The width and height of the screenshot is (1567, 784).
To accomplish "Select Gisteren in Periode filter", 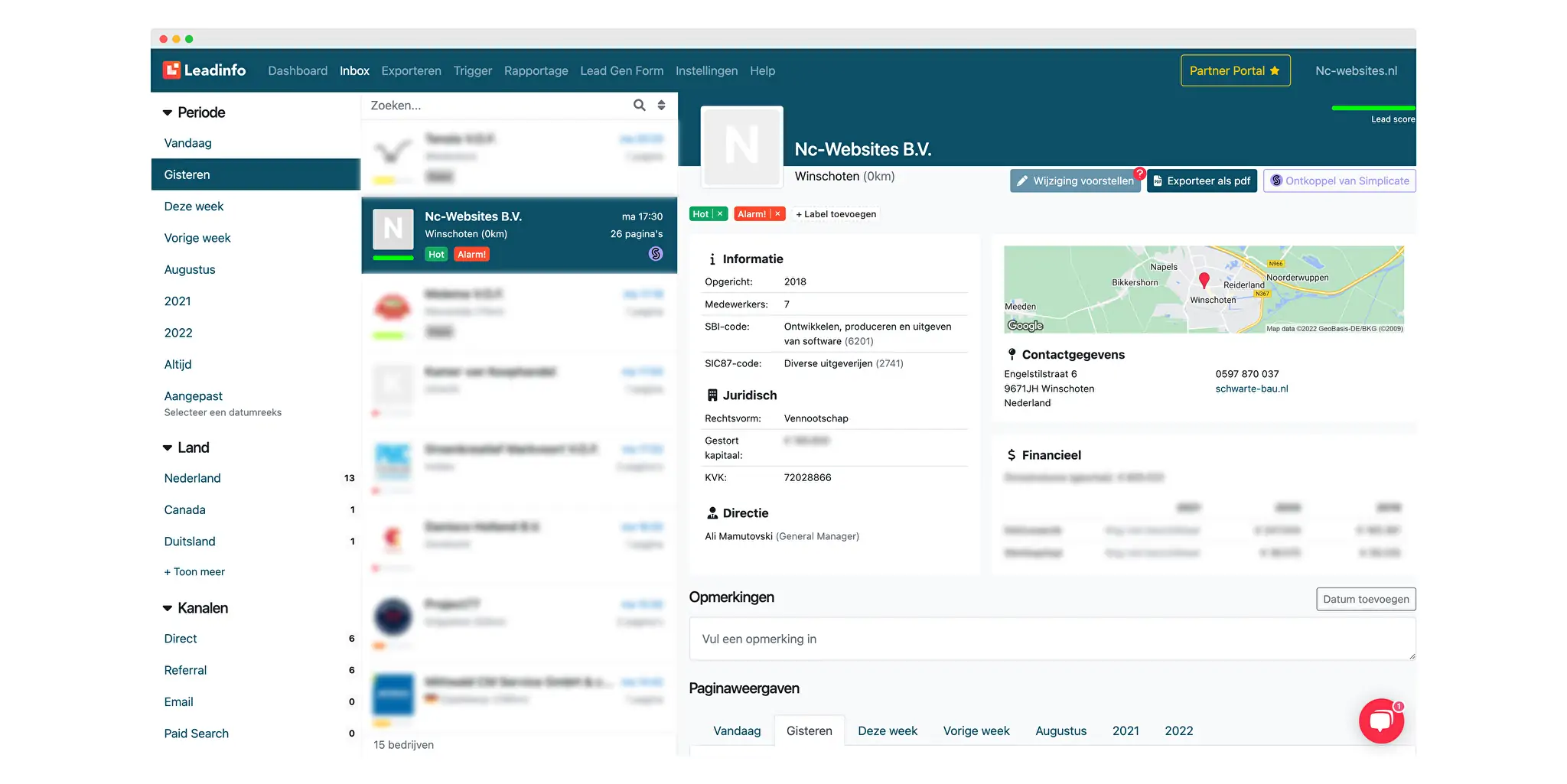I will click(x=256, y=174).
